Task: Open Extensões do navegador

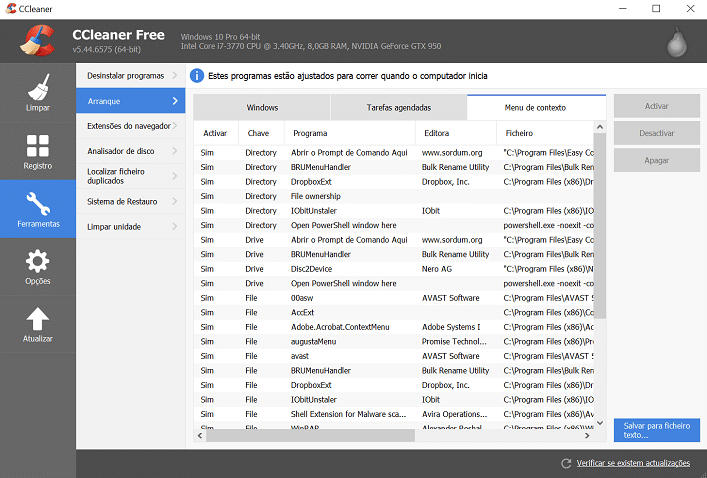Action: tap(130, 126)
